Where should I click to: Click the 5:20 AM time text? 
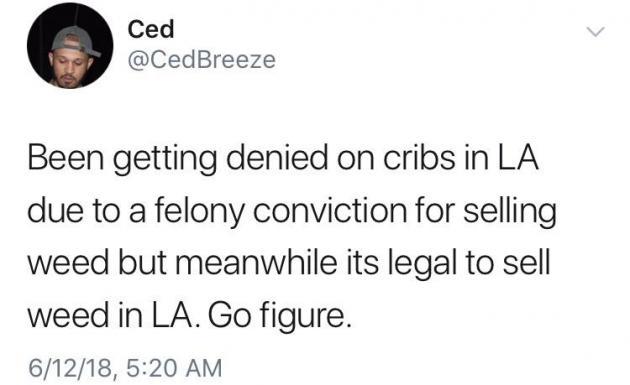point(174,368)
